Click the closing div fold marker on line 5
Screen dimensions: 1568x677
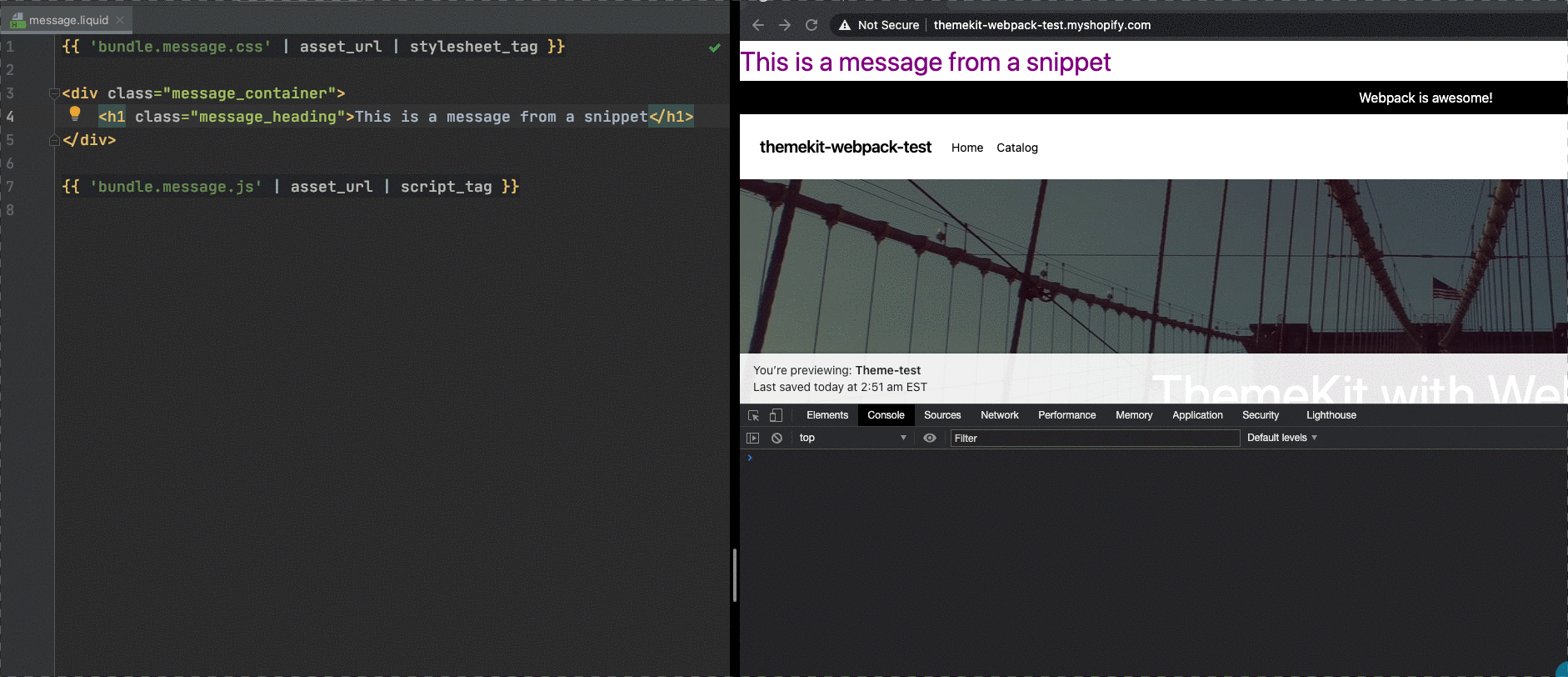tap(54, 140)
